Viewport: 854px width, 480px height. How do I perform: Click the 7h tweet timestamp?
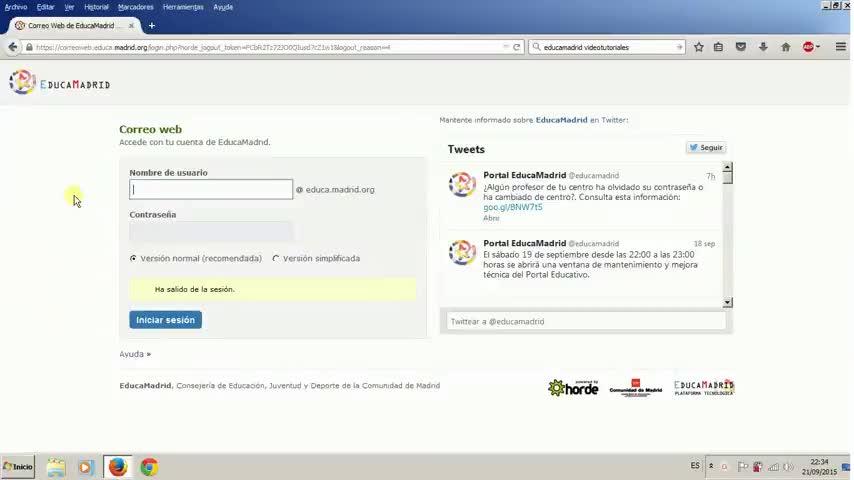click(711, 176)
